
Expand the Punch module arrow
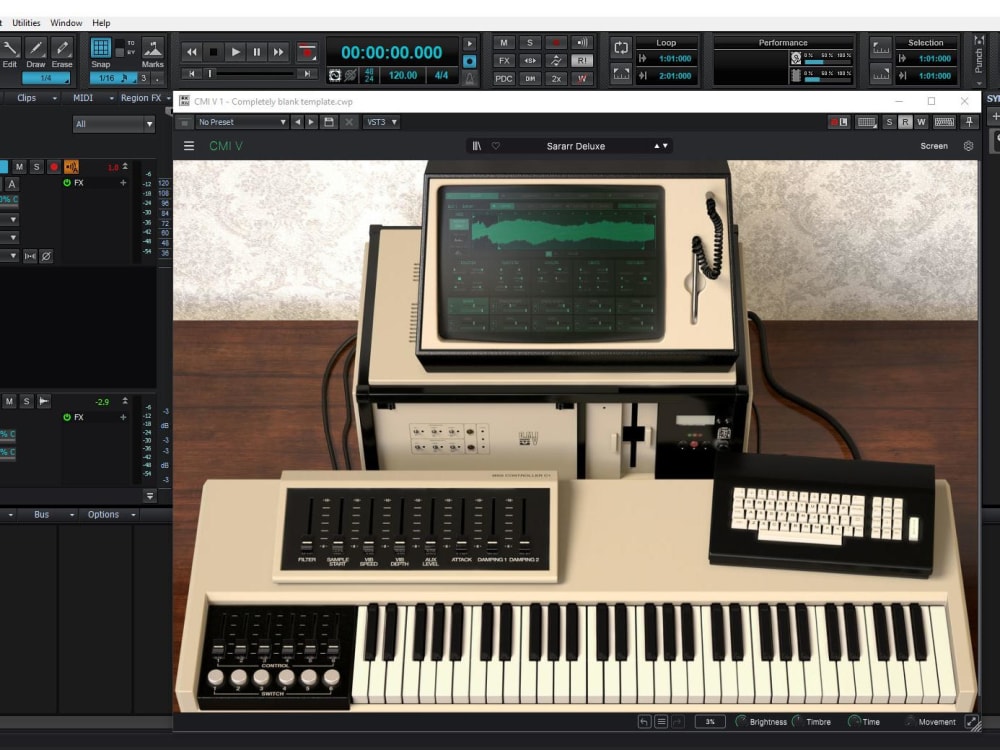(x=979, y=83)
